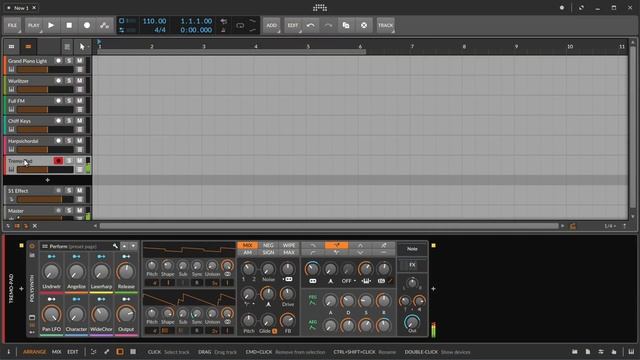Toggle the metronome icon in transport
The image size is (640, 360).
(x=223, y=30)
